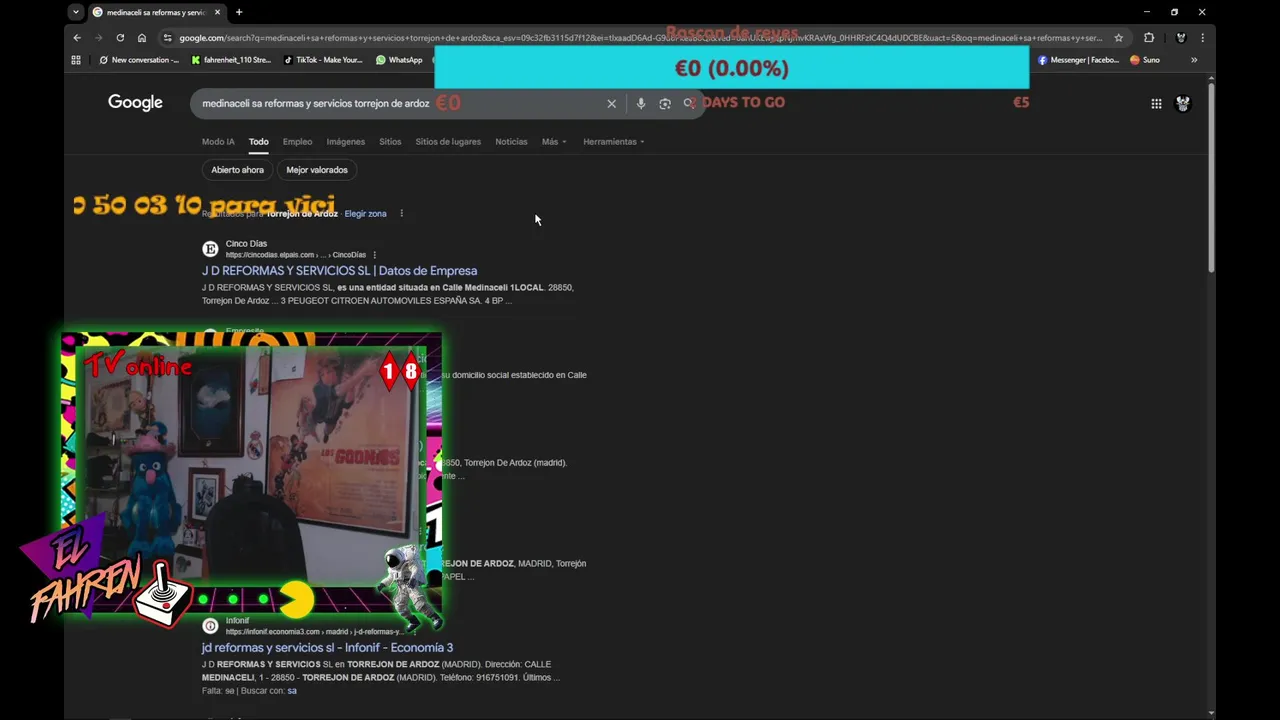Show all hidden bookmarks chevron

(1194, 60)
